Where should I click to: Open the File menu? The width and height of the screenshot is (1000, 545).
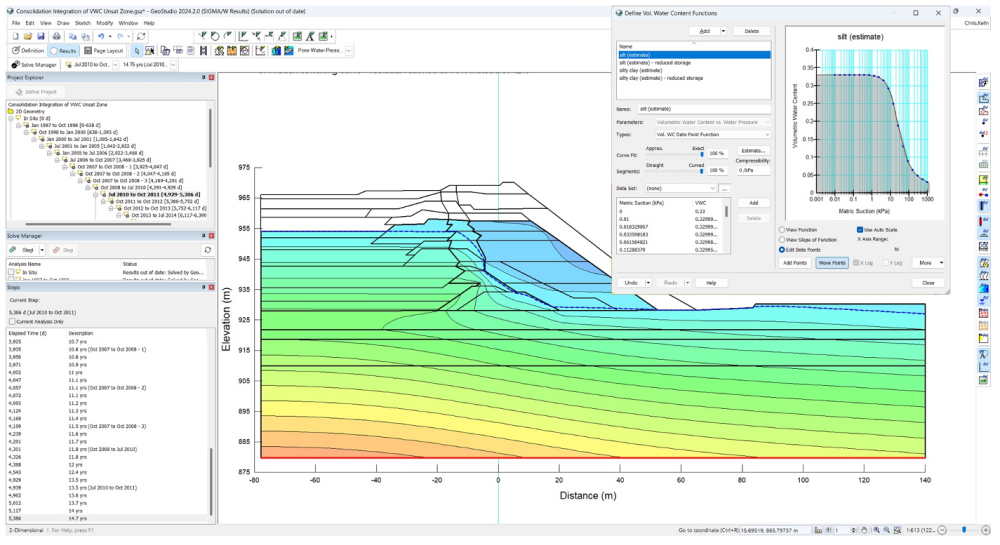16,23
